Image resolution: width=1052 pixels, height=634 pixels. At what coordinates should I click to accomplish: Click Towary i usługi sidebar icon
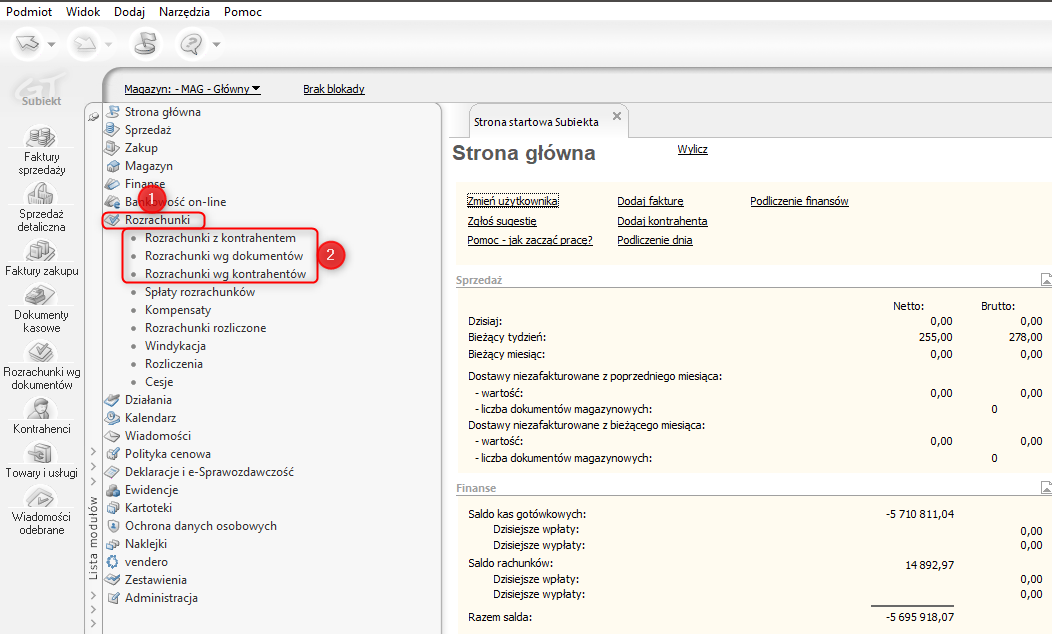point(40,455)
